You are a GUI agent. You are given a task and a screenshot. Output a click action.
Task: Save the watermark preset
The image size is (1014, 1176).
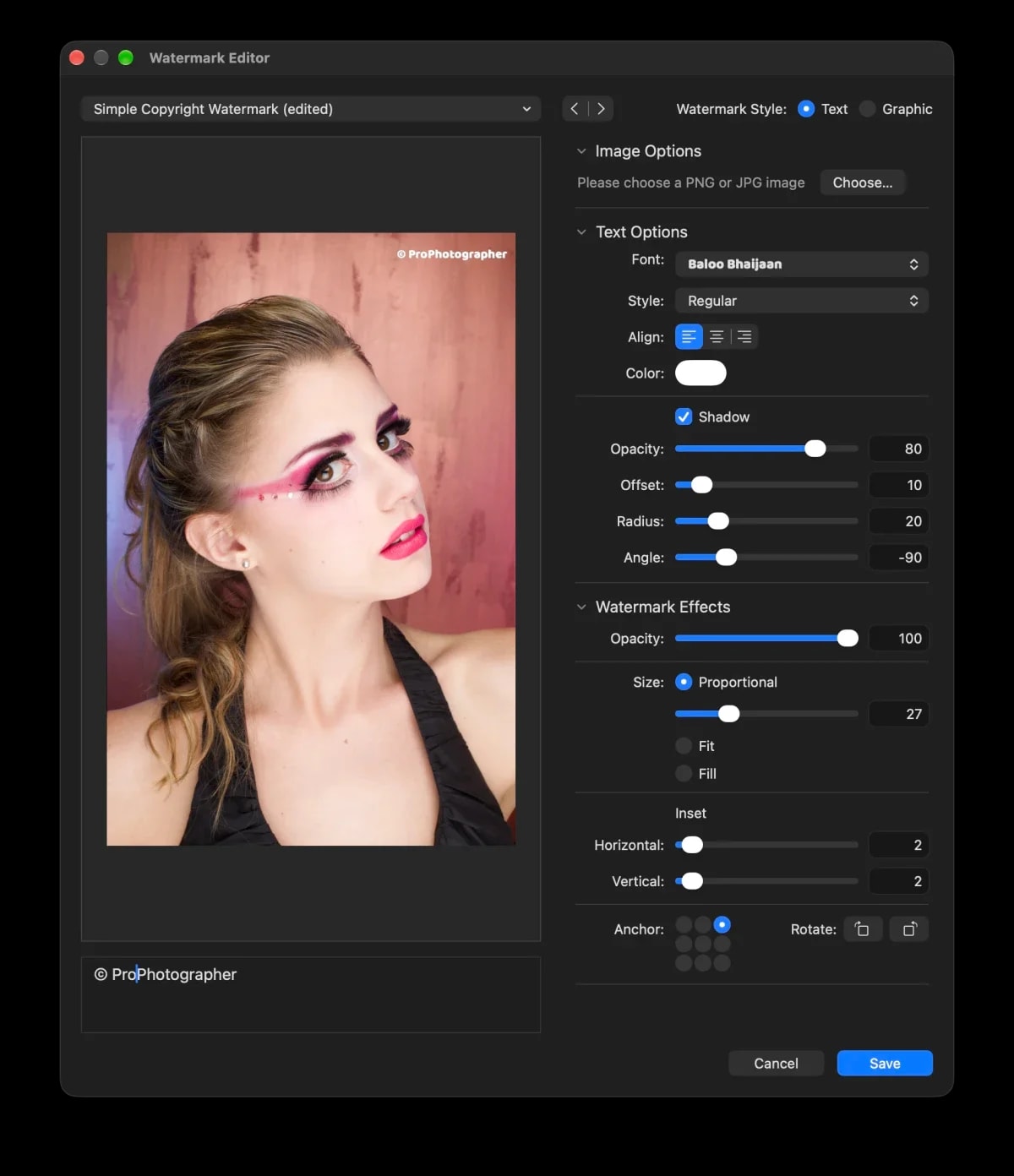click(885, 1064)
